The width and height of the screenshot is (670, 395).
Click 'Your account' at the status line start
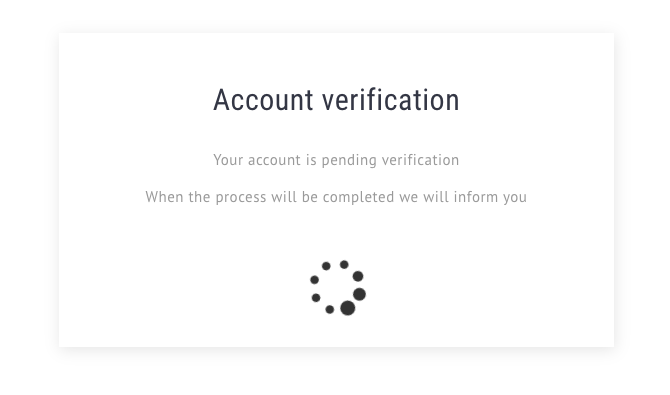coord(257,160)
